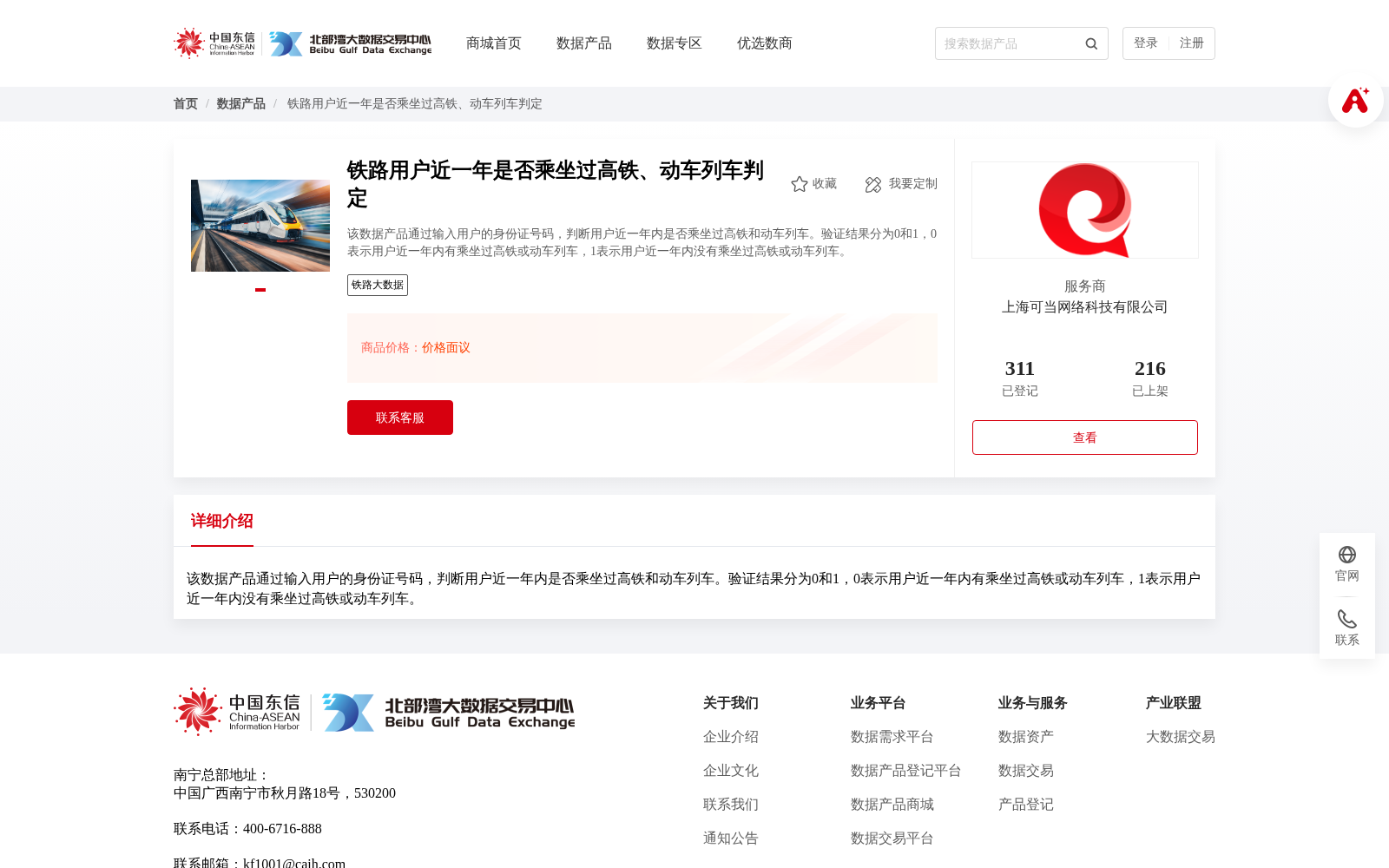The image size is (1389, 868).
Task: Open footer link 数据产品登记平台
Action: 906,771
